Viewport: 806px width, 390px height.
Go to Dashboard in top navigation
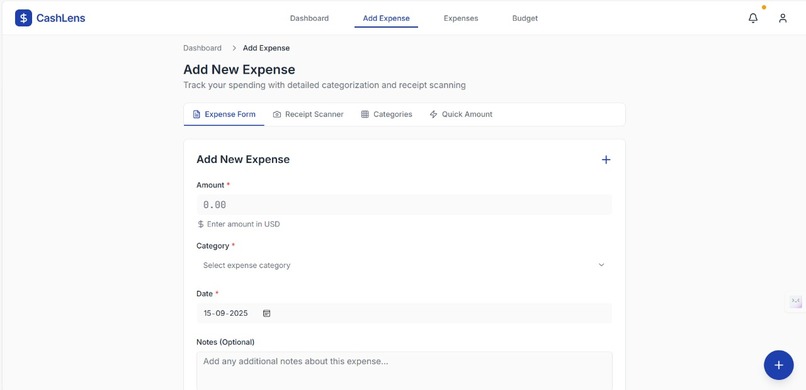(309, 18)
